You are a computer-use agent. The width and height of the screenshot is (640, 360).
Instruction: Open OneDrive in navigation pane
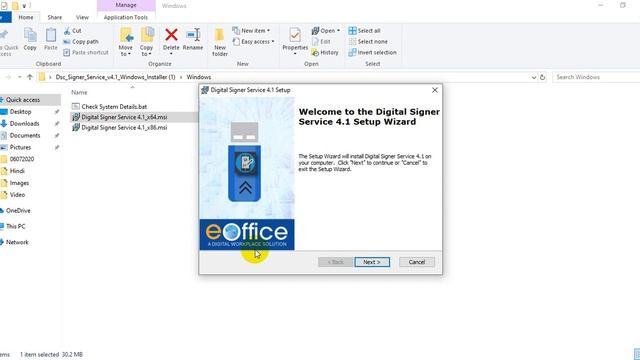pos(18,211)
